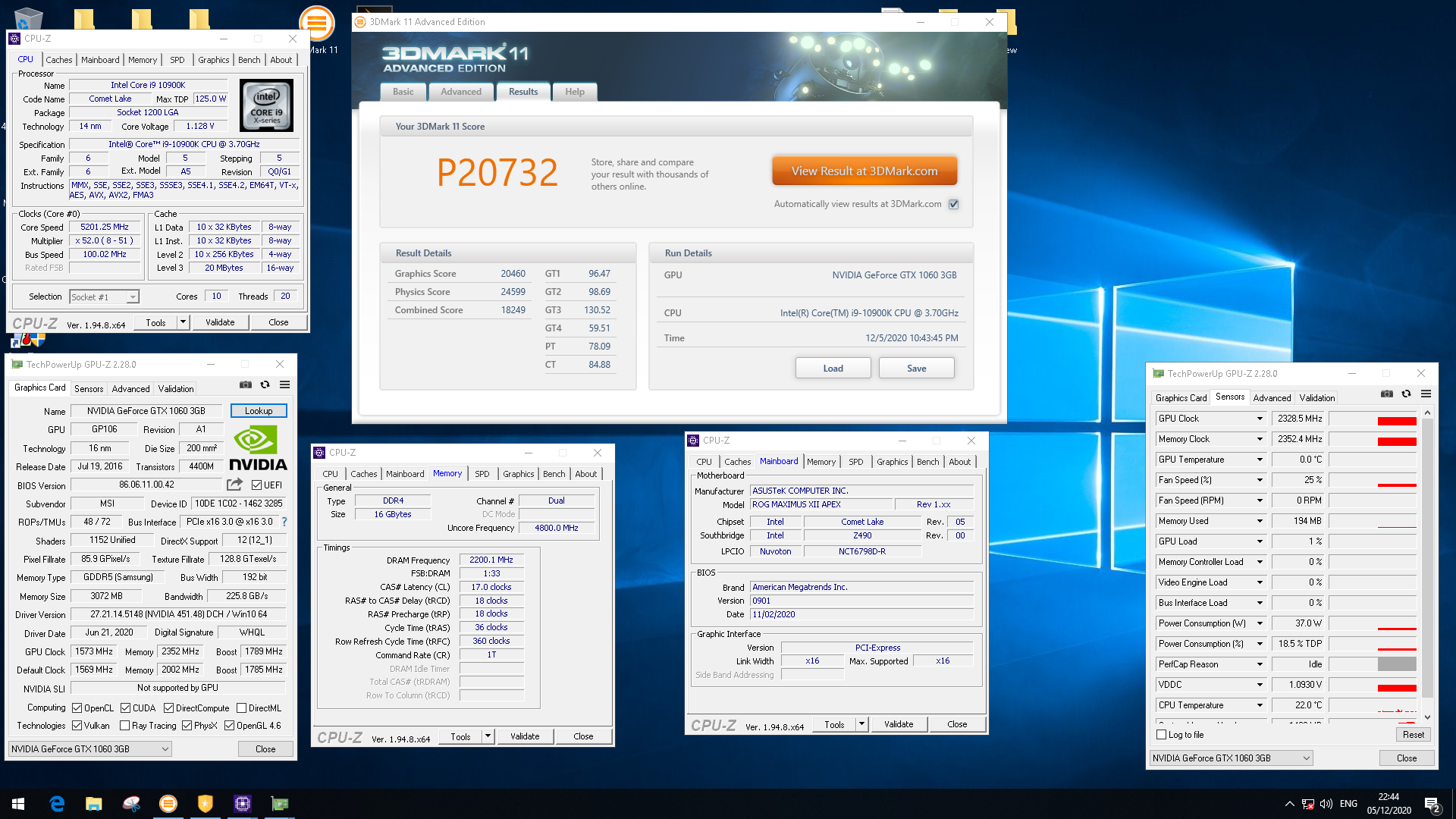Viewport: 1456px width, 819px height.
Task: Click the VDDC sensor graph
Action: tap(1373, 685)
